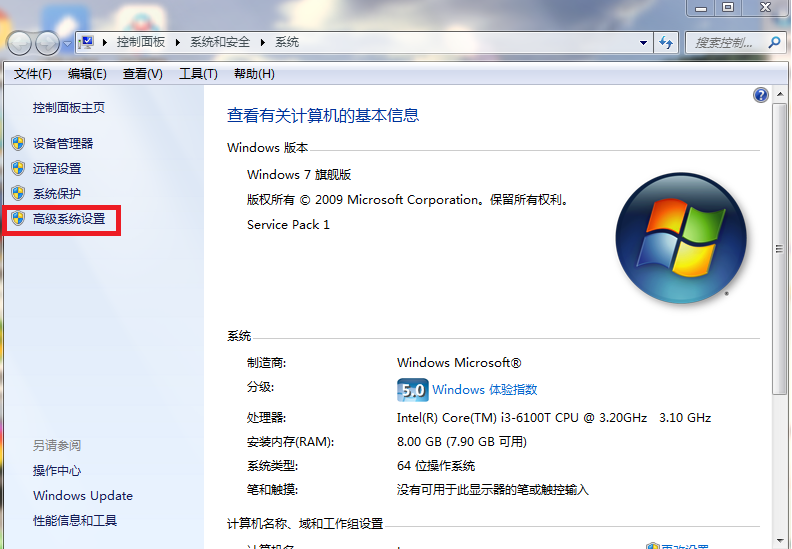Open 远程设置 link

click(57, 168)
